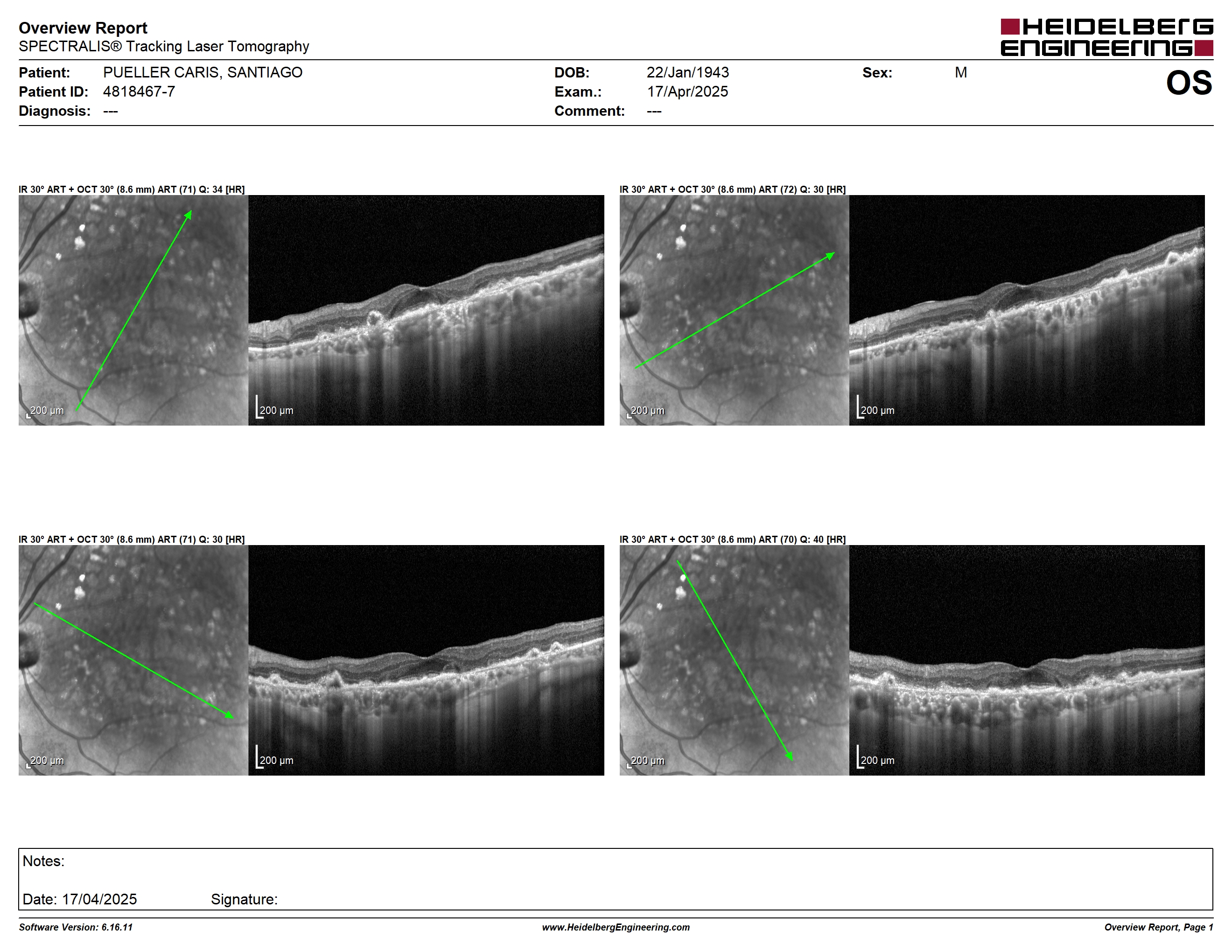Open the bottom-right infrared fundus image
The image size is (1232, 952).
coord(734,660)
